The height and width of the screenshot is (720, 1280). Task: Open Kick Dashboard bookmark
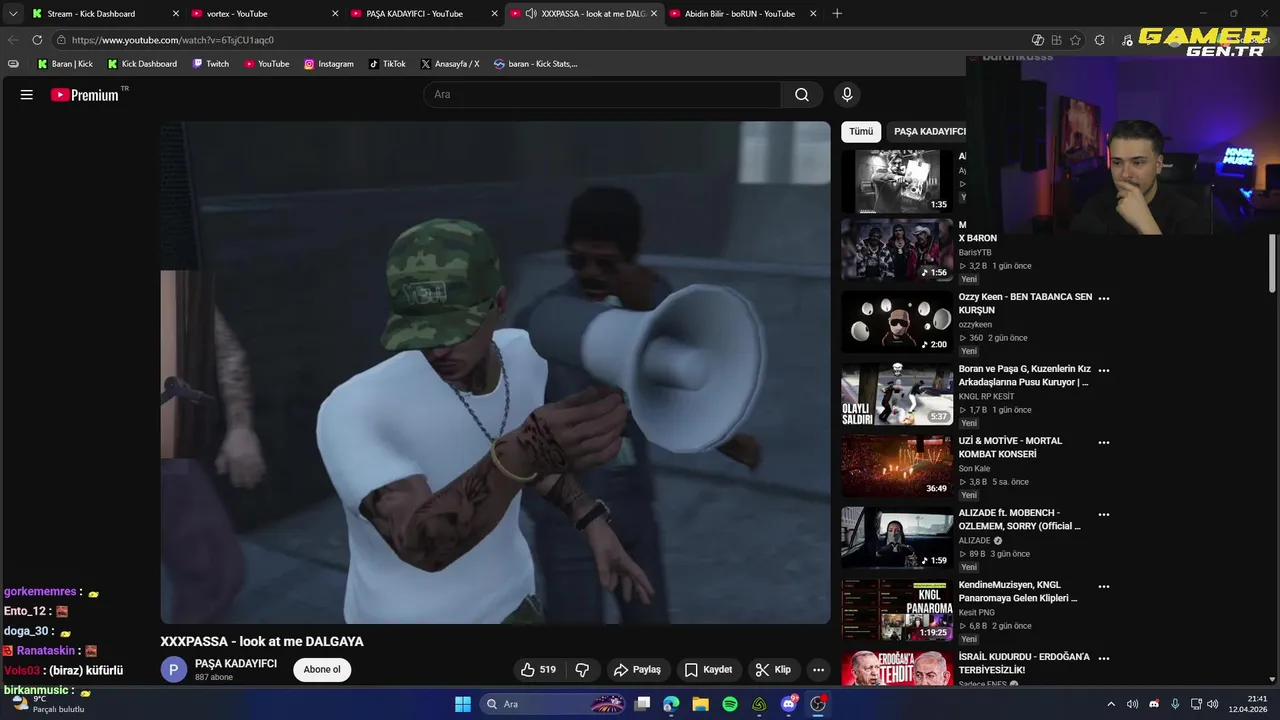coord(143,64)
